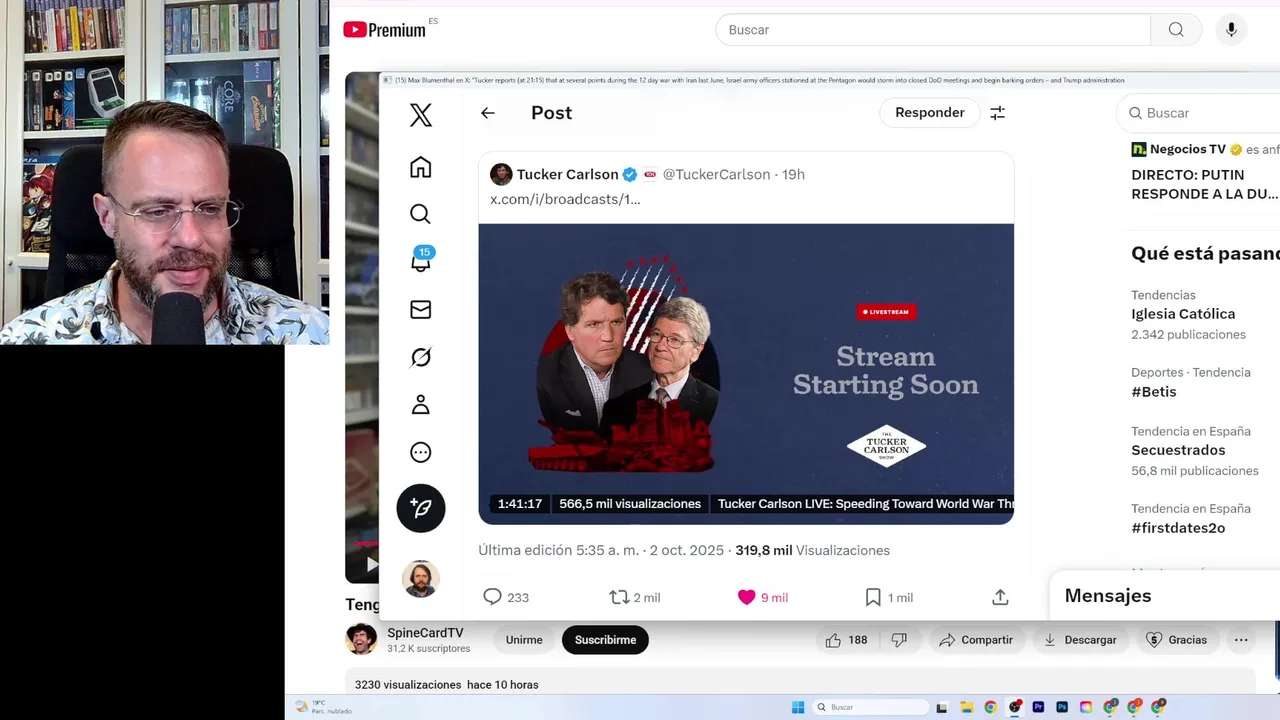Focus the YouTube Buscar search field
Screen dimensions: 1280x720
click(933, 30)
